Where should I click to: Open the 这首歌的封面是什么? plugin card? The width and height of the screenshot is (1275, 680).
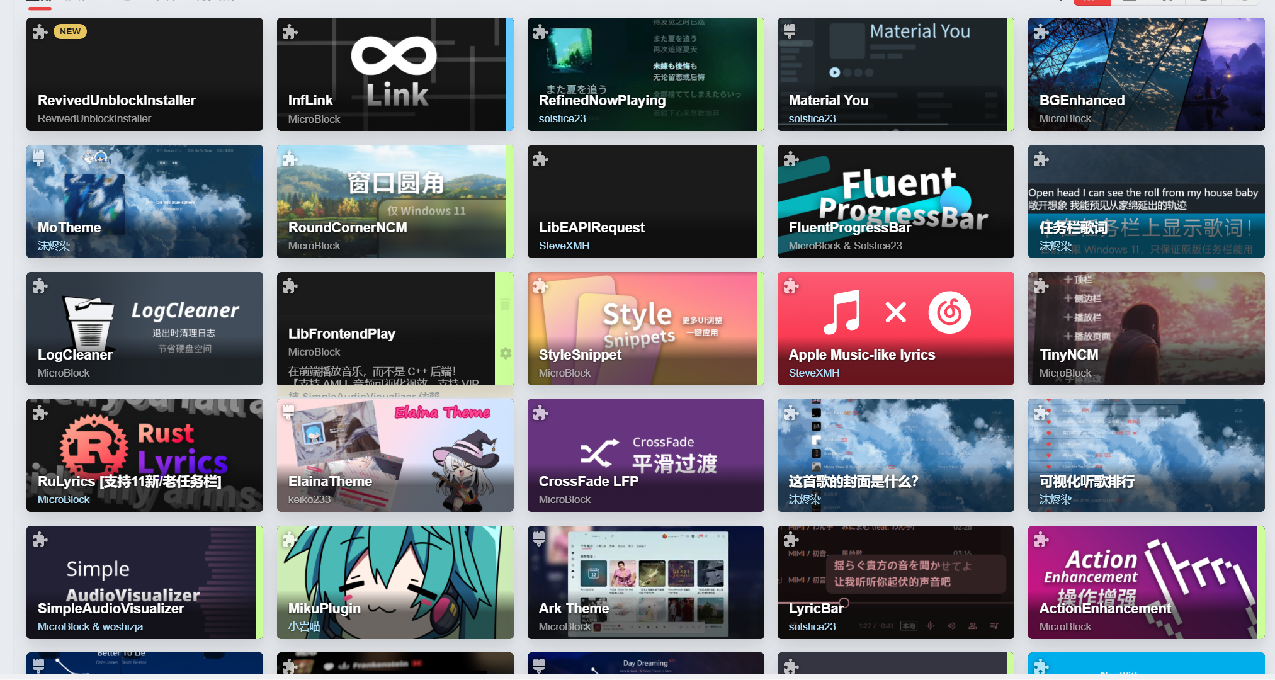896,455
